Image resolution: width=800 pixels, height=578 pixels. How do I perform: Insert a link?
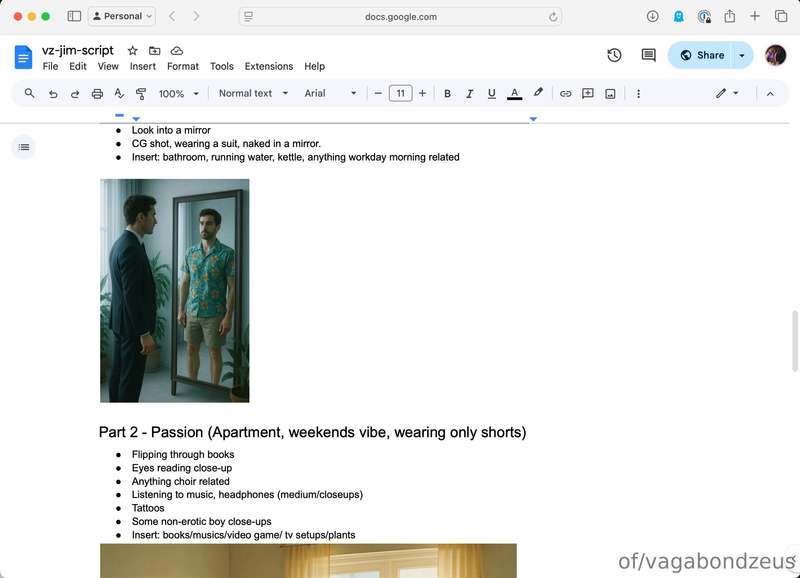[x=565, y=94]
